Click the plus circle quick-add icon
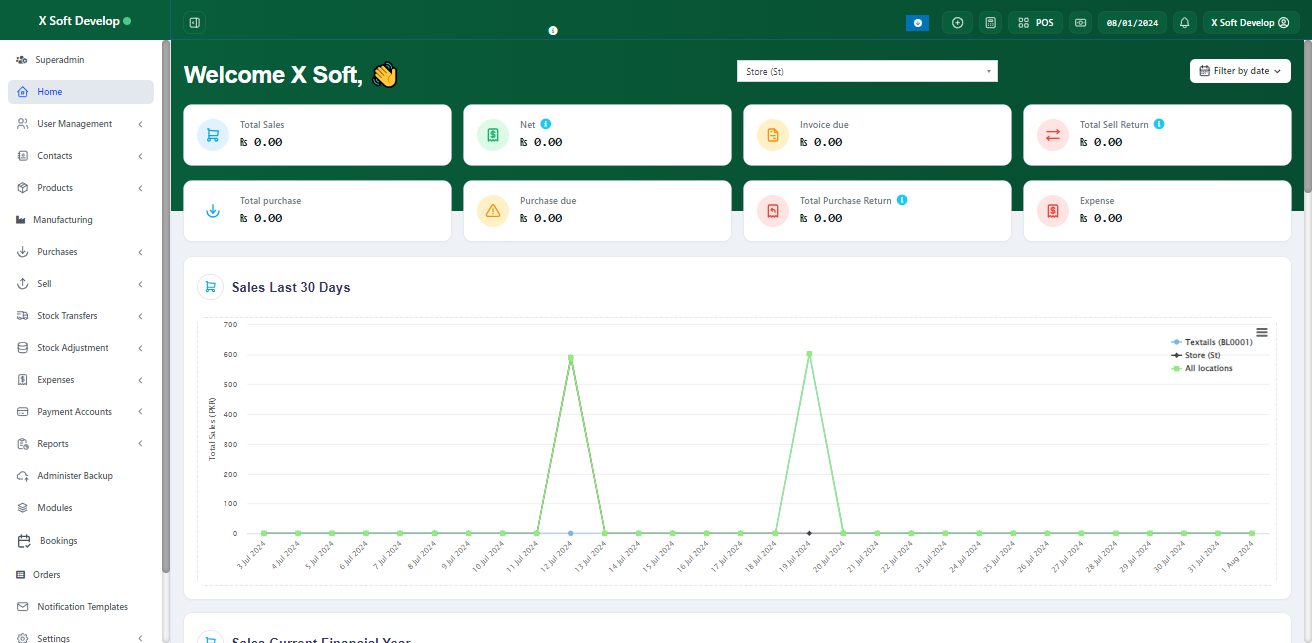The image size is (1312, 643). pyautogui.click(x=957, y=22)
